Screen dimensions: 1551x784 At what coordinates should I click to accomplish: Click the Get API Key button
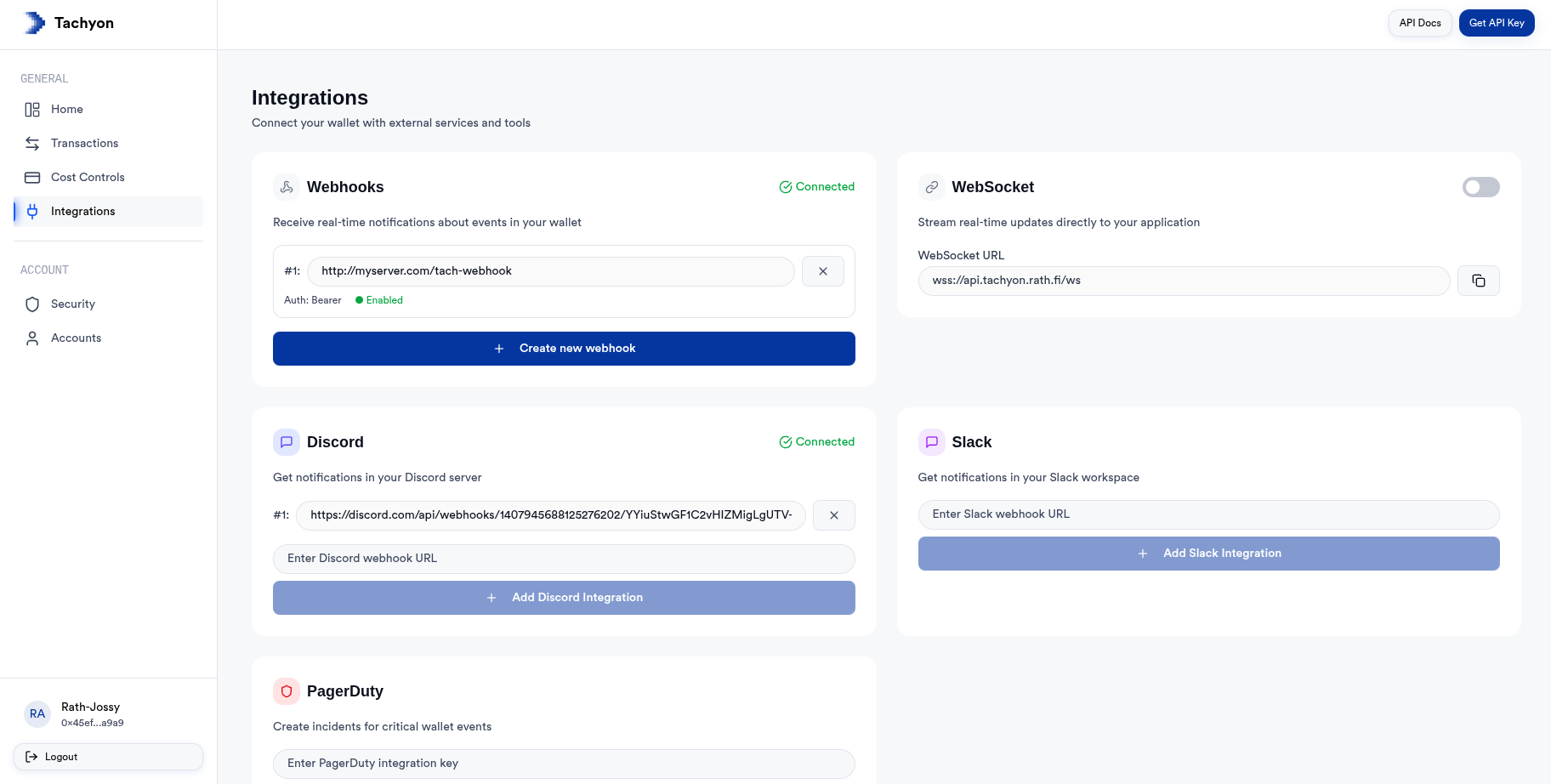(x=1496, y=23)
